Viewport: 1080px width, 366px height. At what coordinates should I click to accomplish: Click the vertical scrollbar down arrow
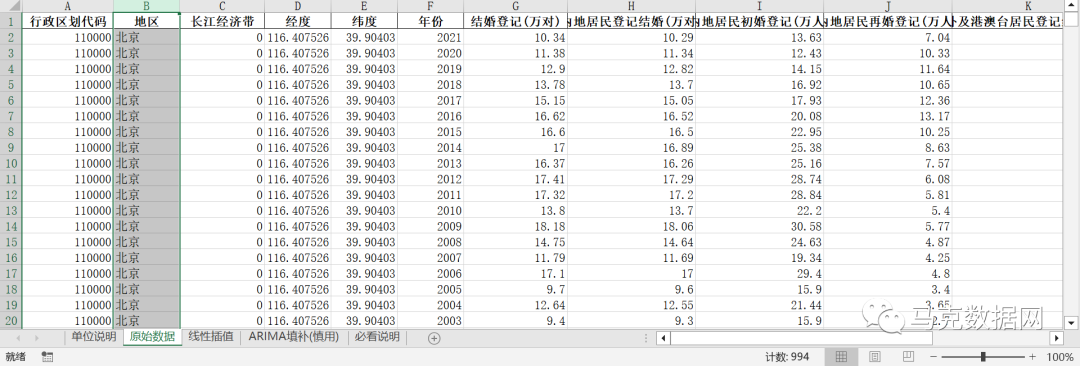1071,322
